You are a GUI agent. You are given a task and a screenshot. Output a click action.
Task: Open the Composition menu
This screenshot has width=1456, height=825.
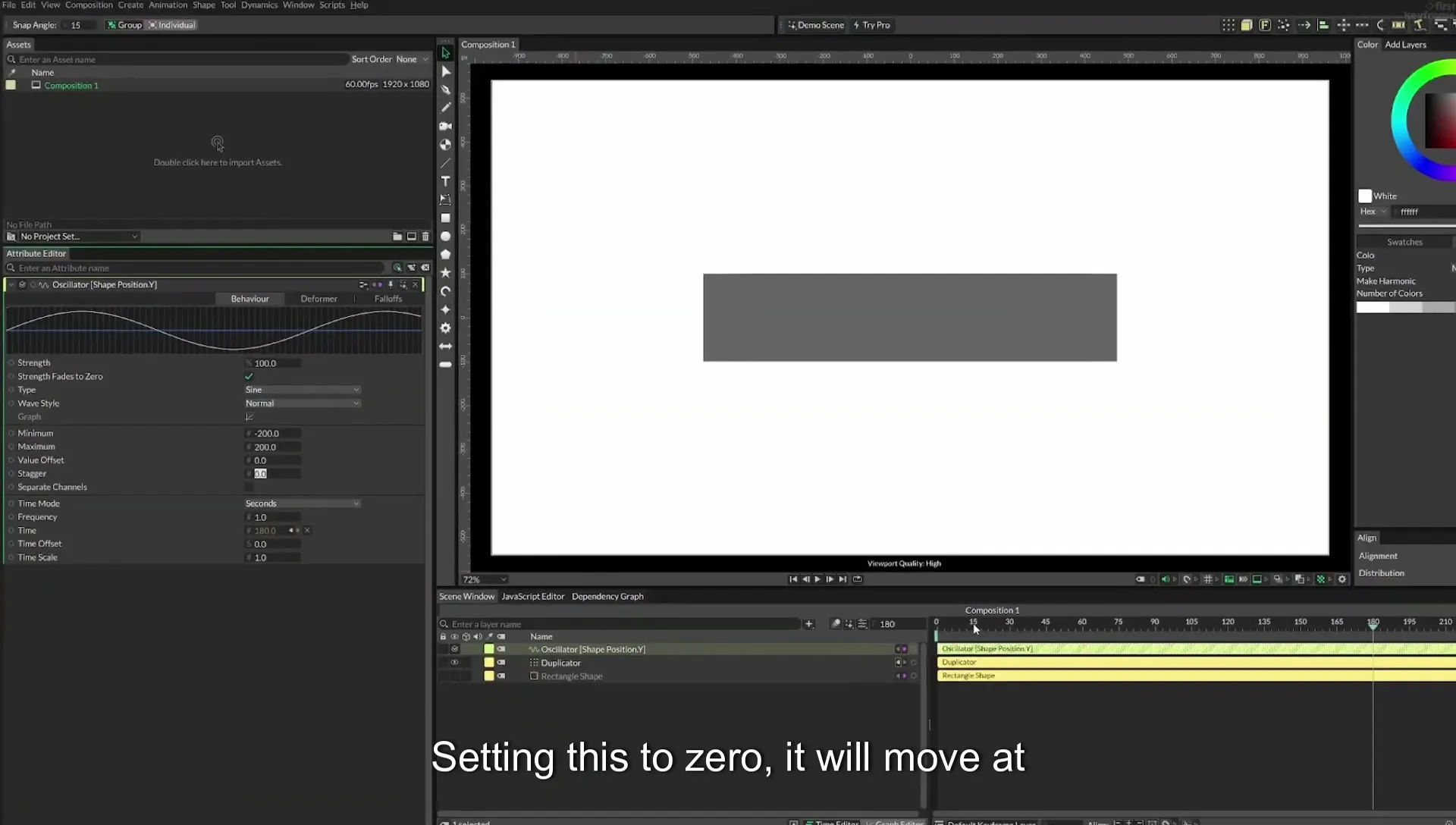[x=89, y=5]
